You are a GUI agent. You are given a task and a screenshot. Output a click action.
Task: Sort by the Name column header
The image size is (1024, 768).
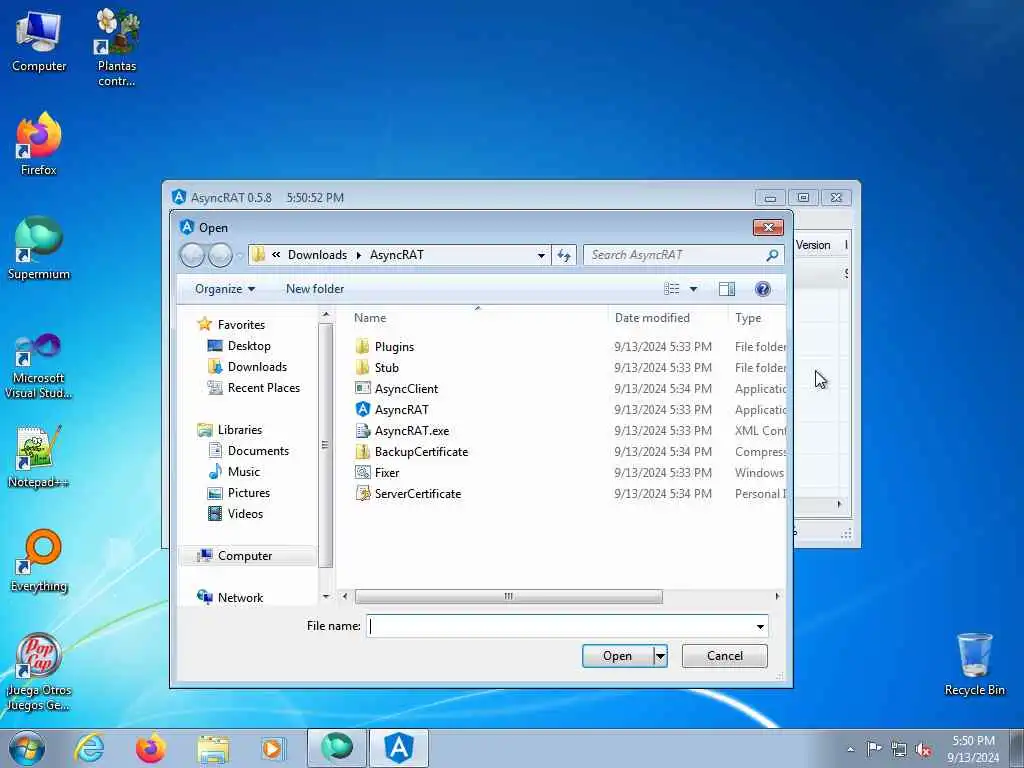pos(370,318)
